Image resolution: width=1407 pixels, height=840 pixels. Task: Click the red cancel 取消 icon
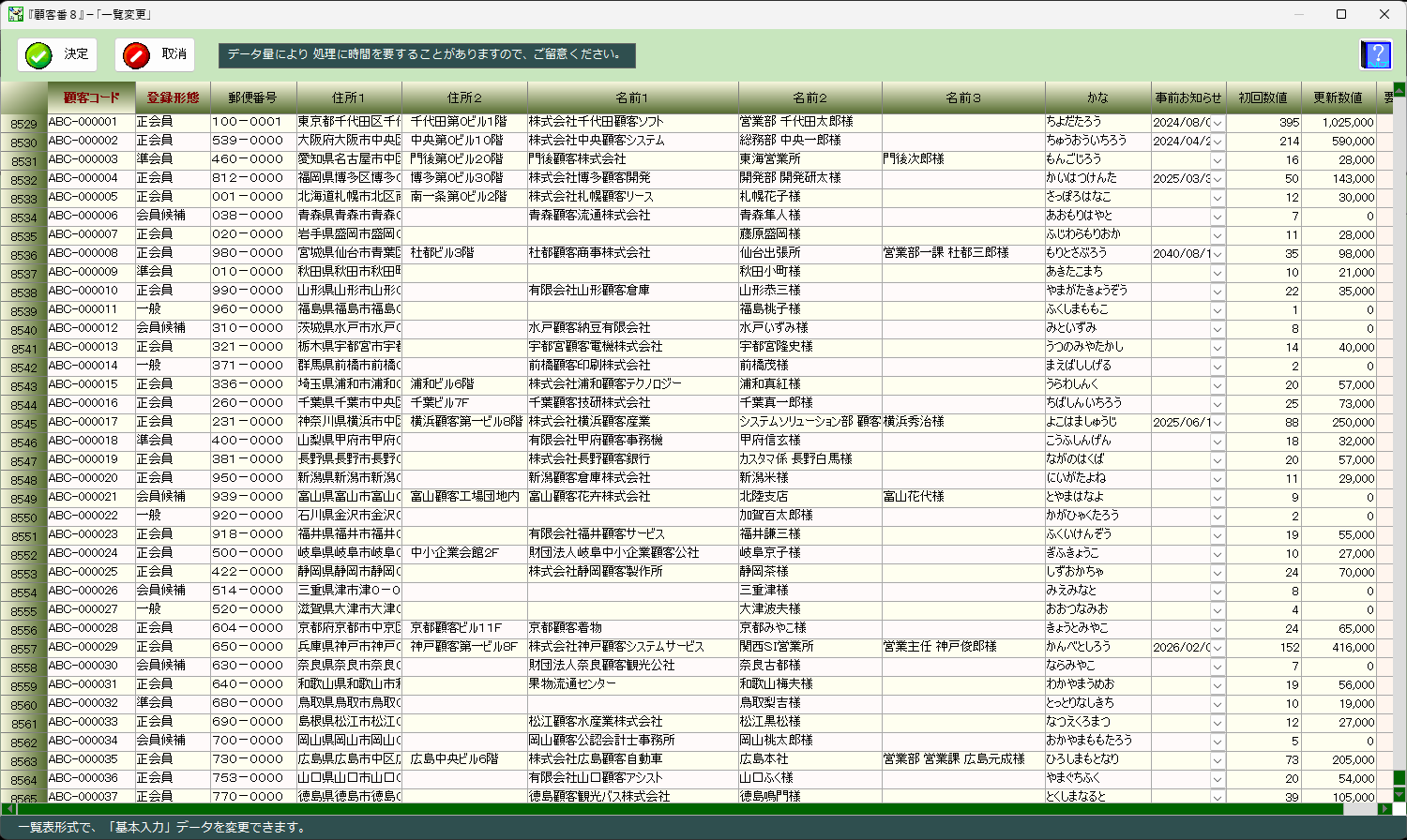(136, 55)
